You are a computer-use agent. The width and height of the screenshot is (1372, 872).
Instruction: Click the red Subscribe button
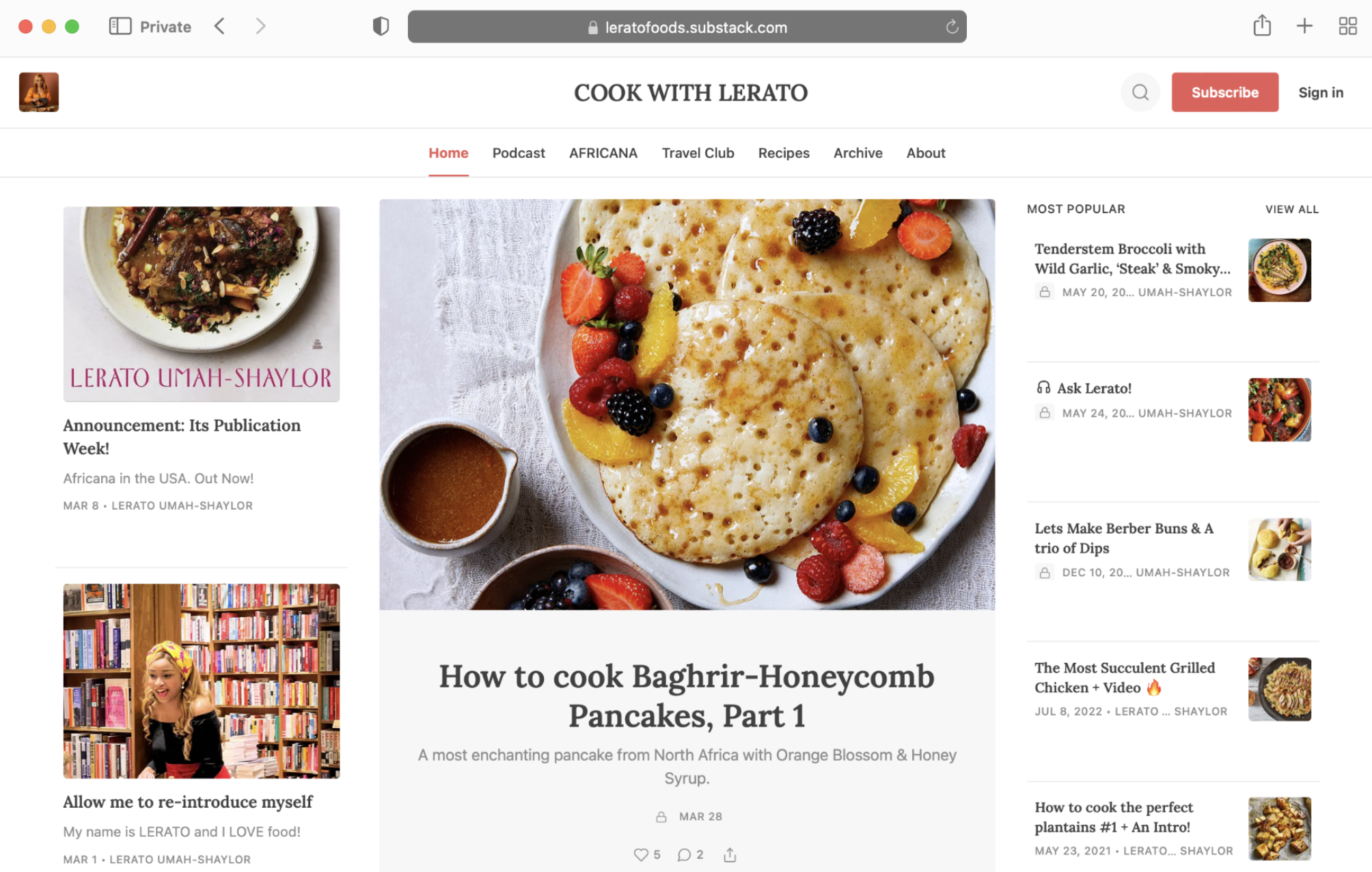pos(1224,92)
